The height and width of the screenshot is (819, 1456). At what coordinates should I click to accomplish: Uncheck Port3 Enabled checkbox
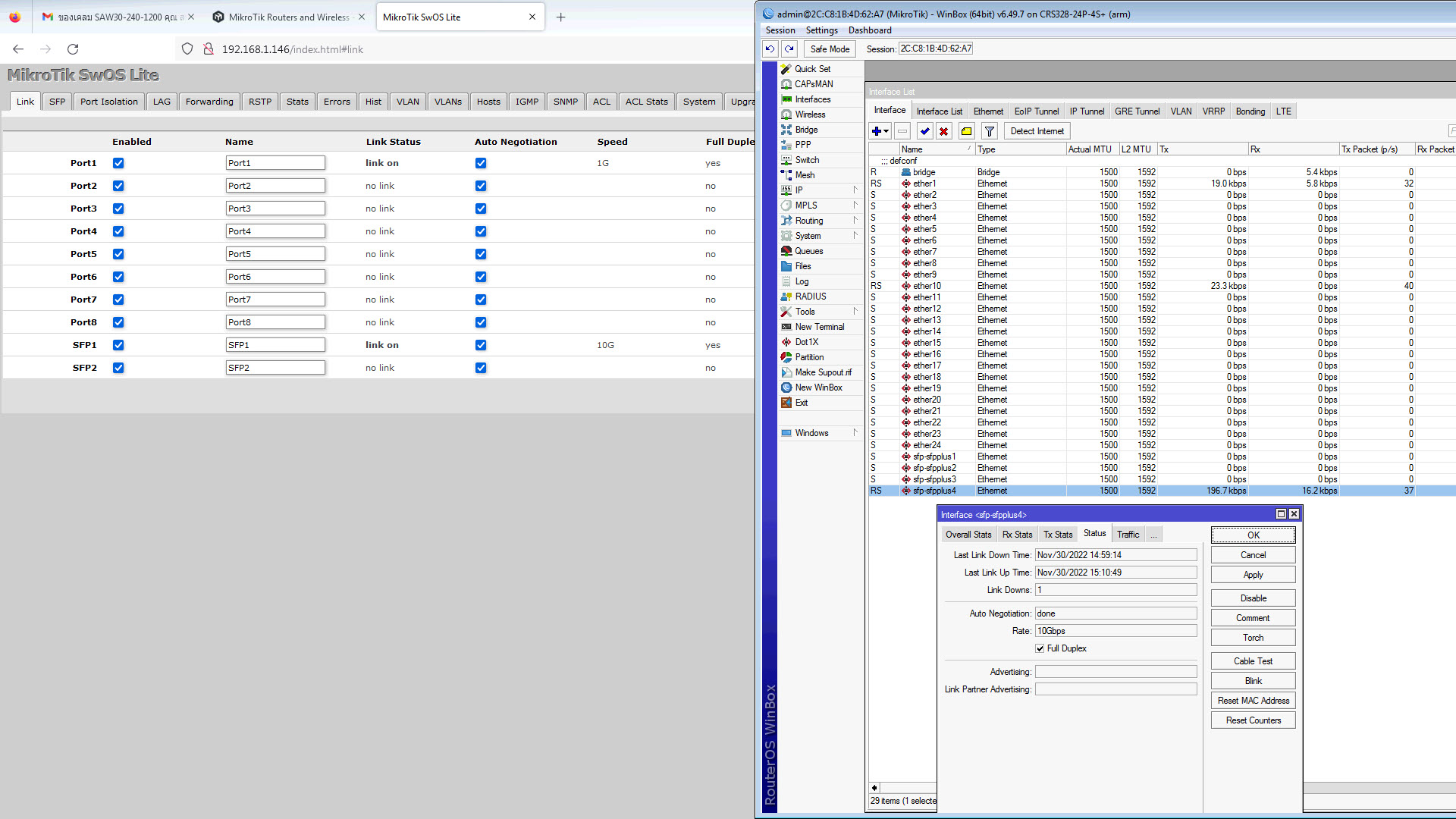(118, 209)
